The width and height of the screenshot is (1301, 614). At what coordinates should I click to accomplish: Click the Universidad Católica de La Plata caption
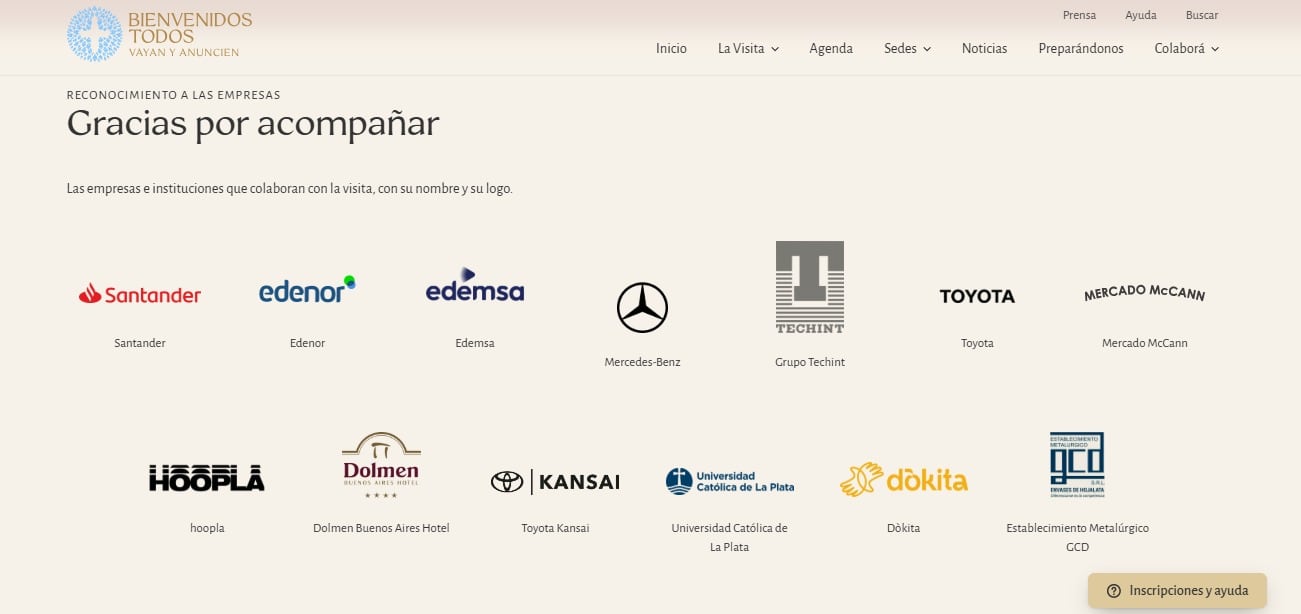[730, 537]
